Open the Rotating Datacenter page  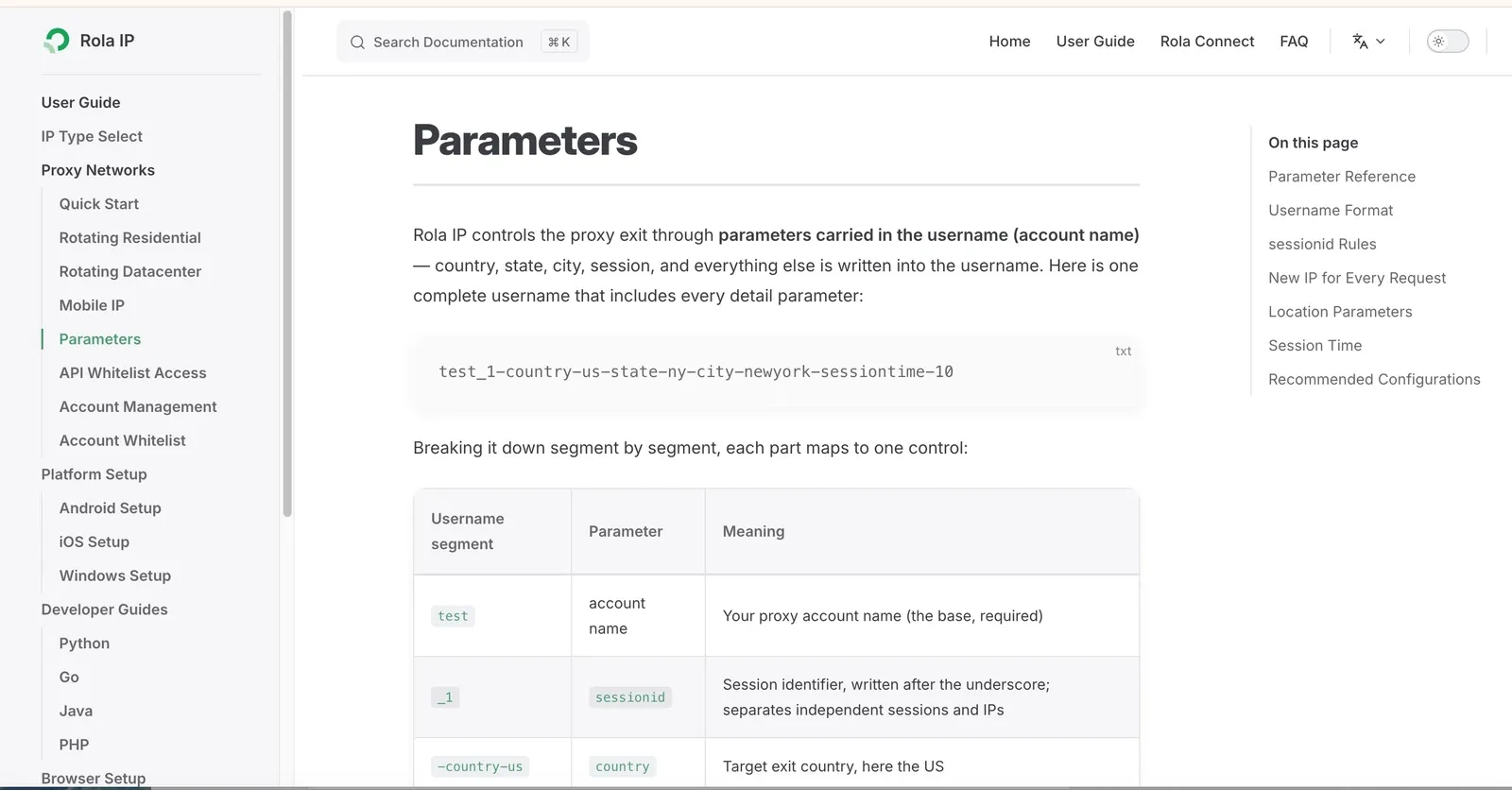(129, 272)
